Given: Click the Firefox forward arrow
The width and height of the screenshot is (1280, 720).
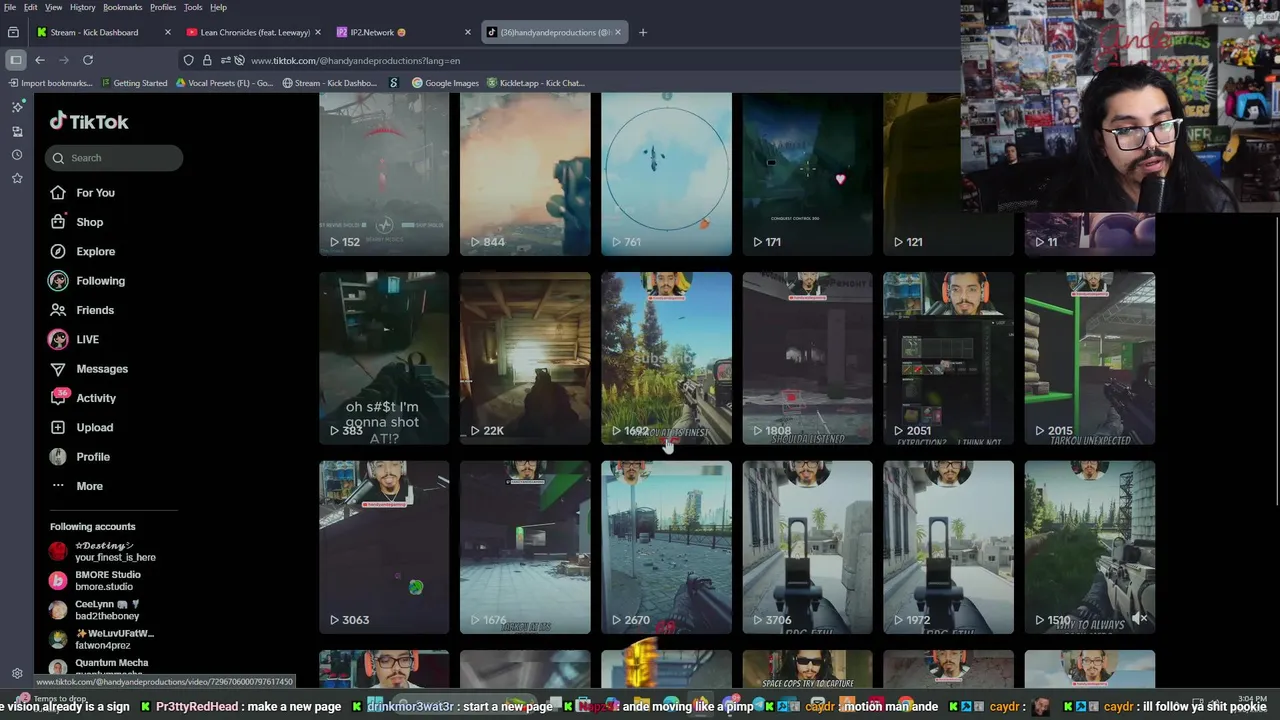Looking at the screenshot, I should point(64,60).
